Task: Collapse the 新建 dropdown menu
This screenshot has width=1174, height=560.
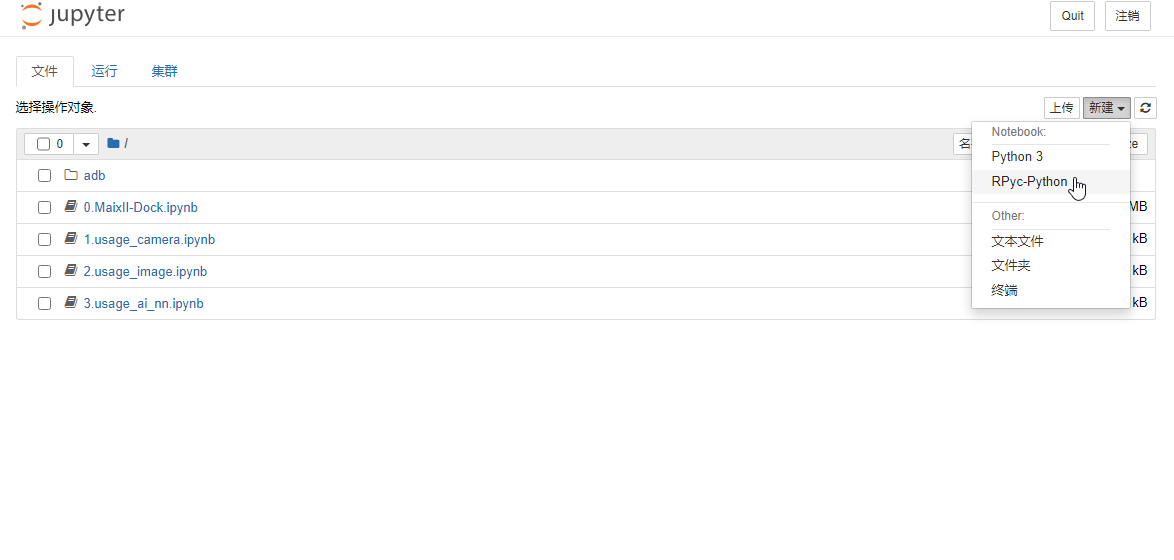Action: point(1107,108)
